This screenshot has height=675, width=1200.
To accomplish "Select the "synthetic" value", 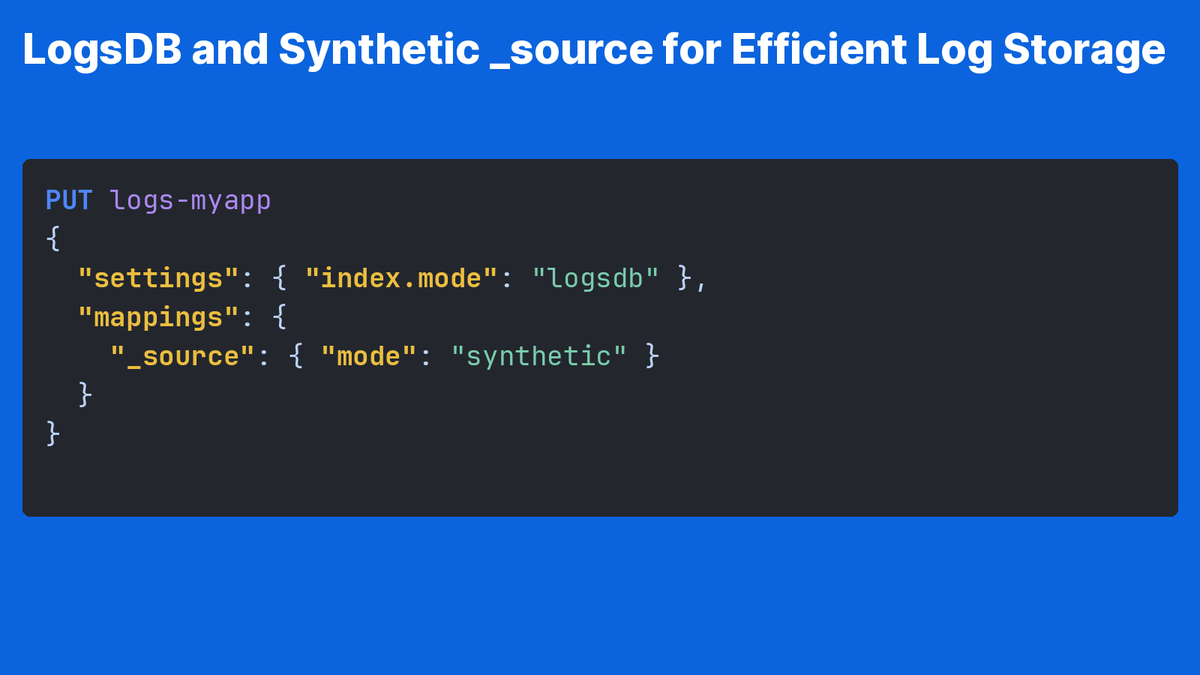I will [539, 357].
